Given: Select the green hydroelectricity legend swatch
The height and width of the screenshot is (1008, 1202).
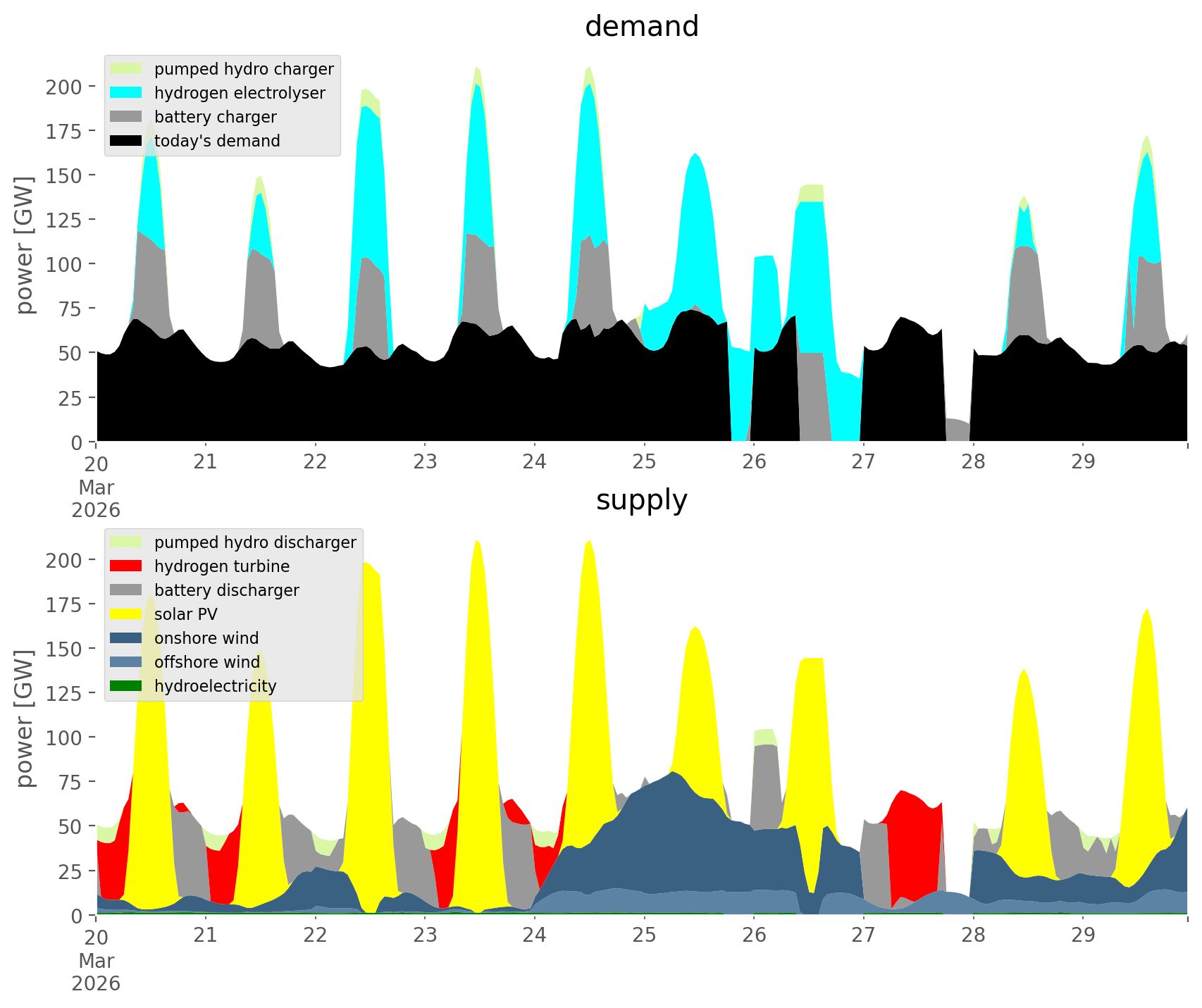Looking at the screenshot, I should coord(126,686).
